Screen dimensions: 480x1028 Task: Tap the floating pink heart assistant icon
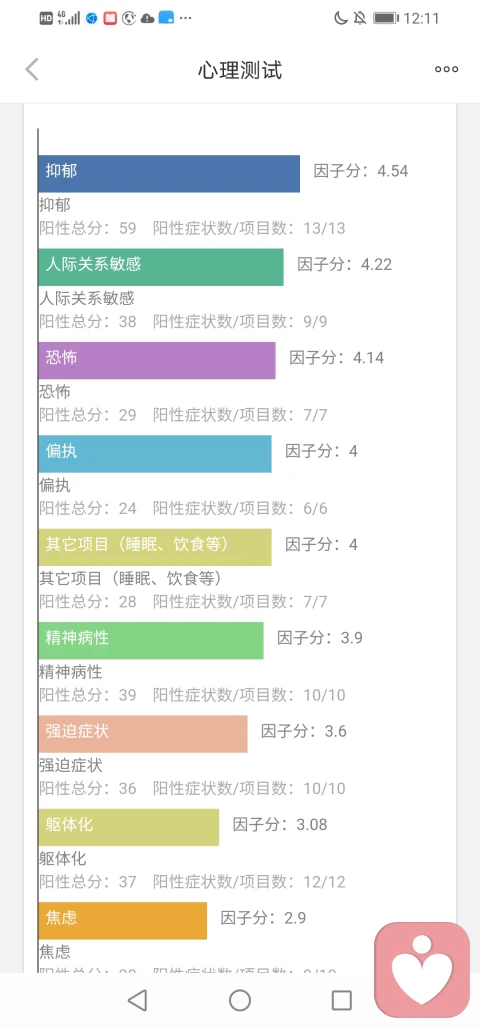coord(422,969)
